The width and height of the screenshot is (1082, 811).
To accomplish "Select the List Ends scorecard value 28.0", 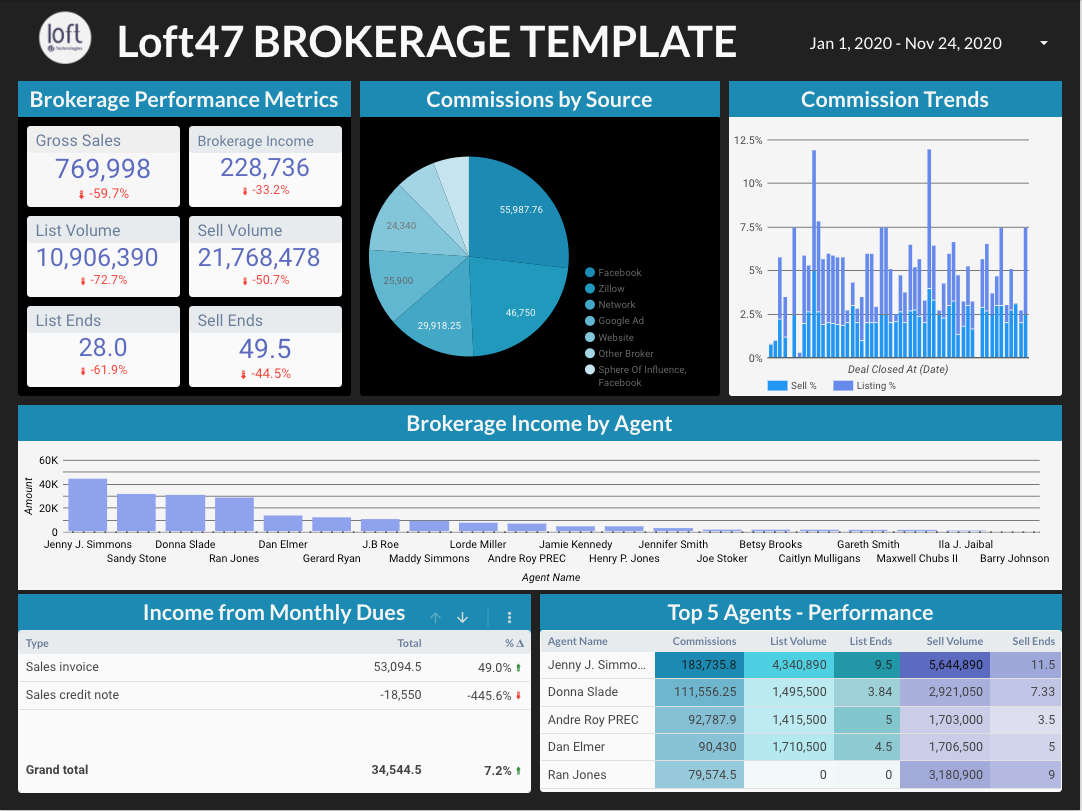I will pos(103,347).
